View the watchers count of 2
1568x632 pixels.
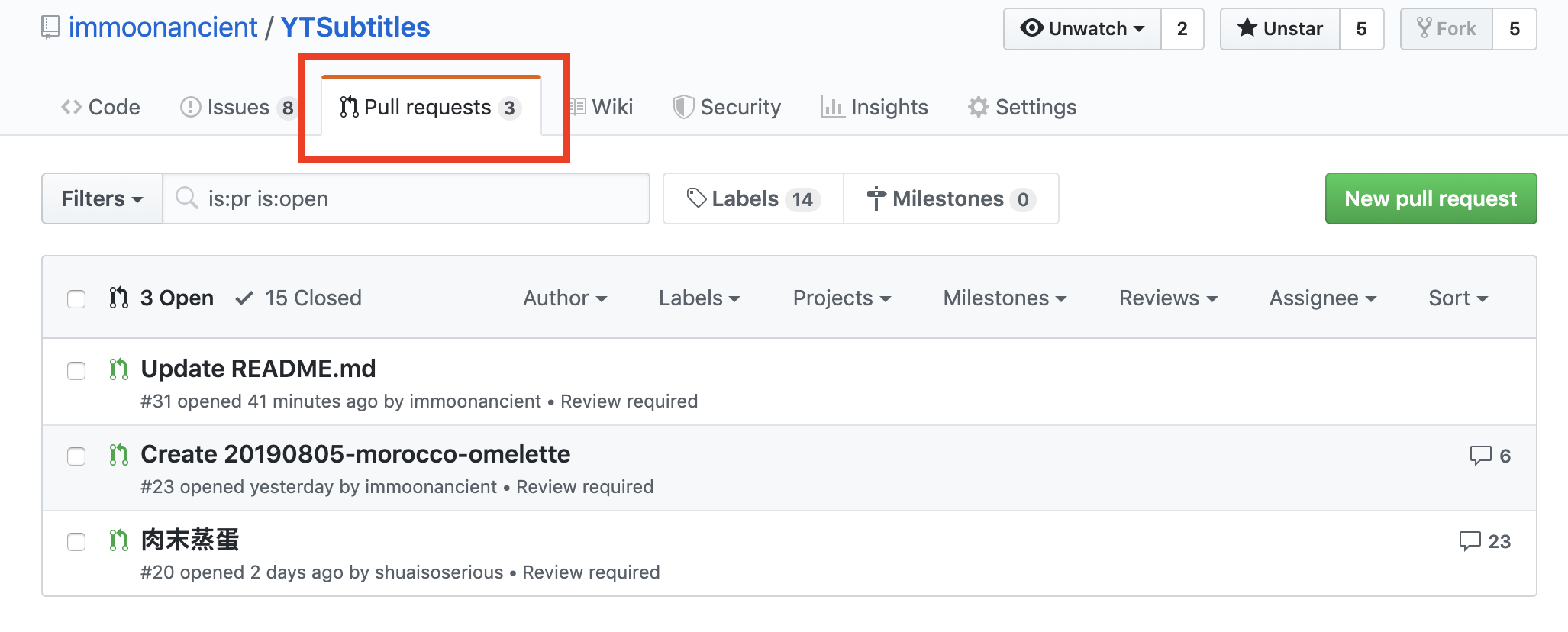1182,29
